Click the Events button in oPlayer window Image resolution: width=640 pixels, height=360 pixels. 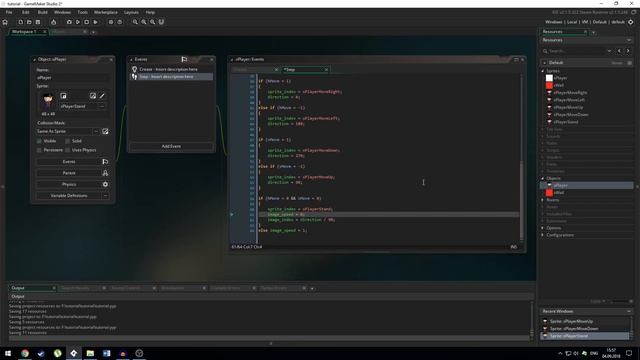(x=69, y=162)
